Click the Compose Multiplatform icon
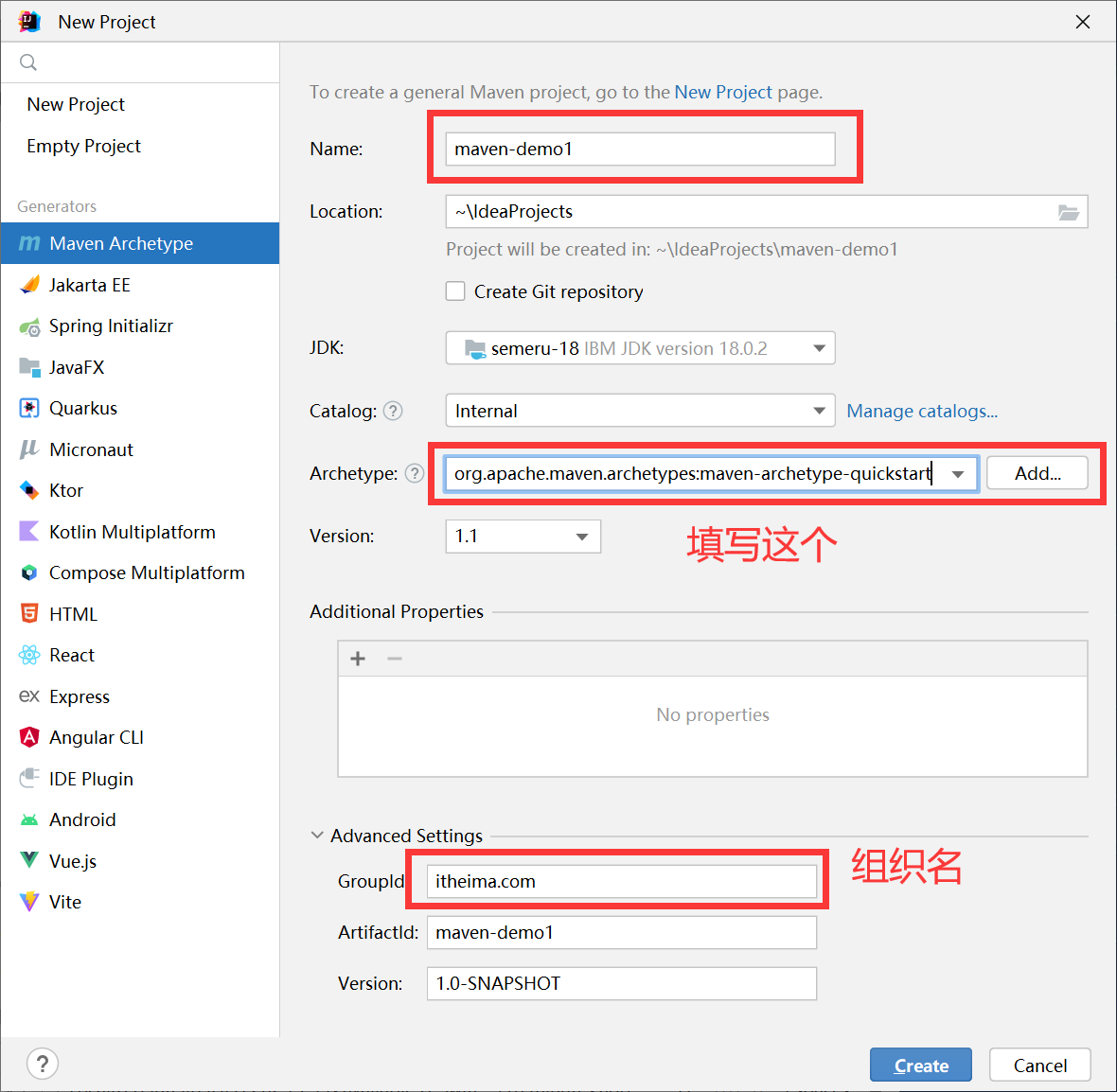This screenshot has width=1117, height=1092. pos(29,572)
